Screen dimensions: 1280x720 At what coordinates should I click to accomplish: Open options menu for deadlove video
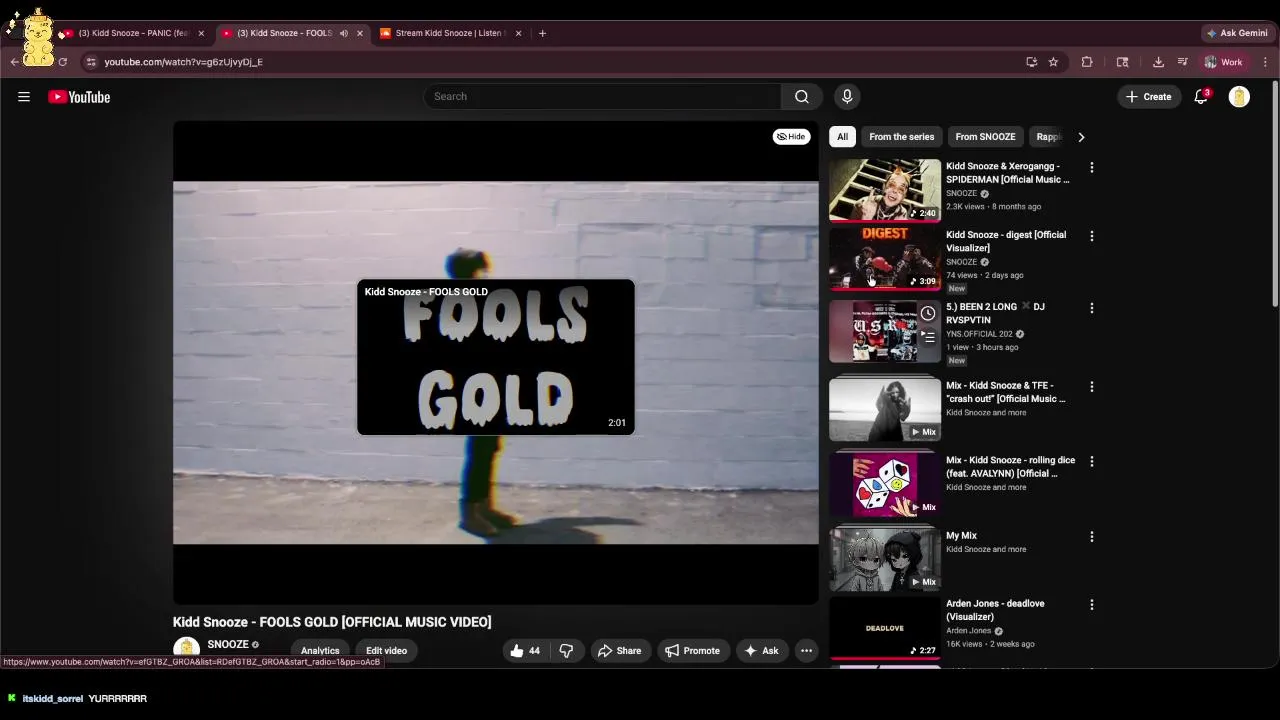[1091, 605]
